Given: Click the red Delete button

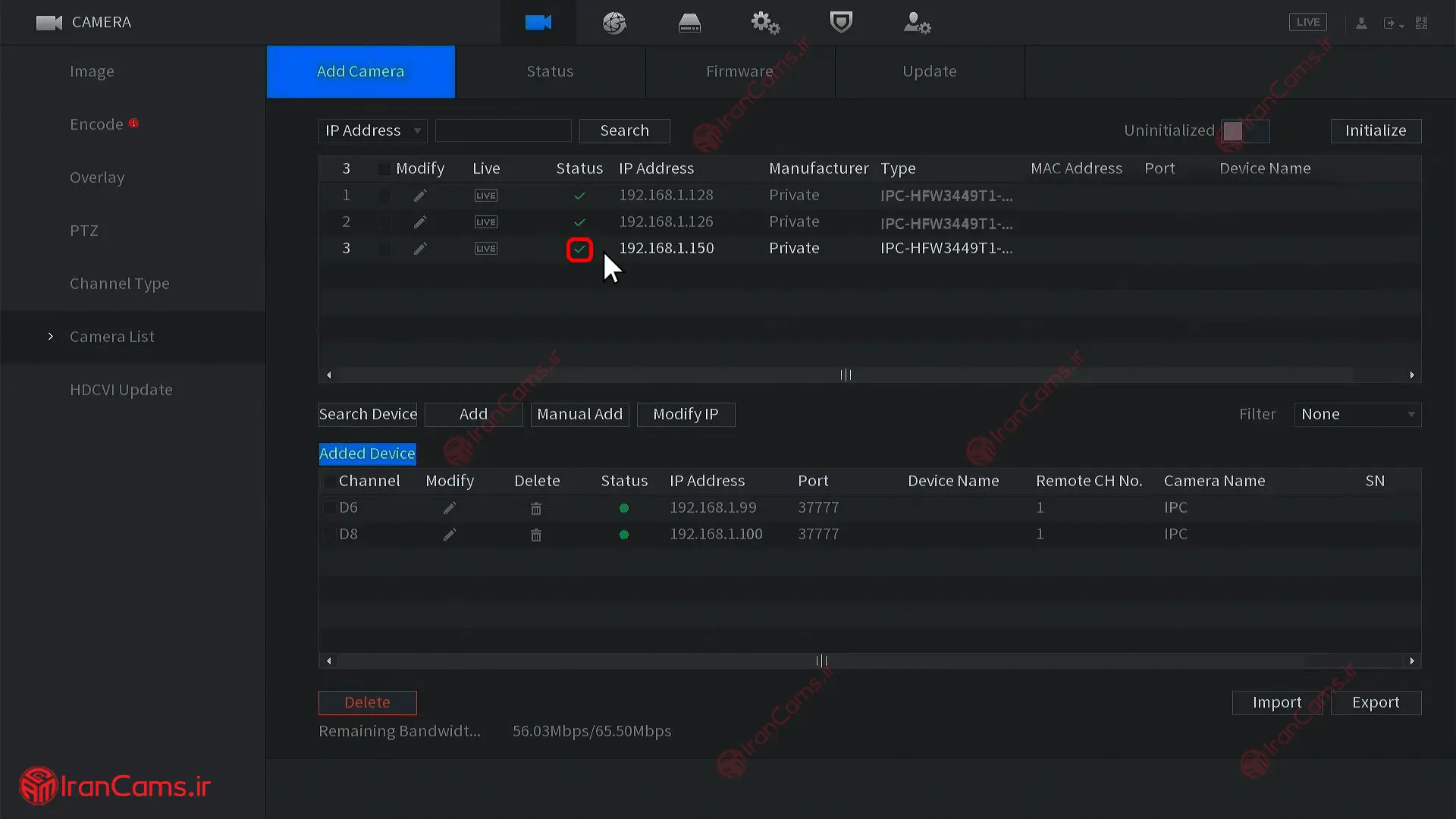Looking at the screenshot, I should [x=368, y=702].
